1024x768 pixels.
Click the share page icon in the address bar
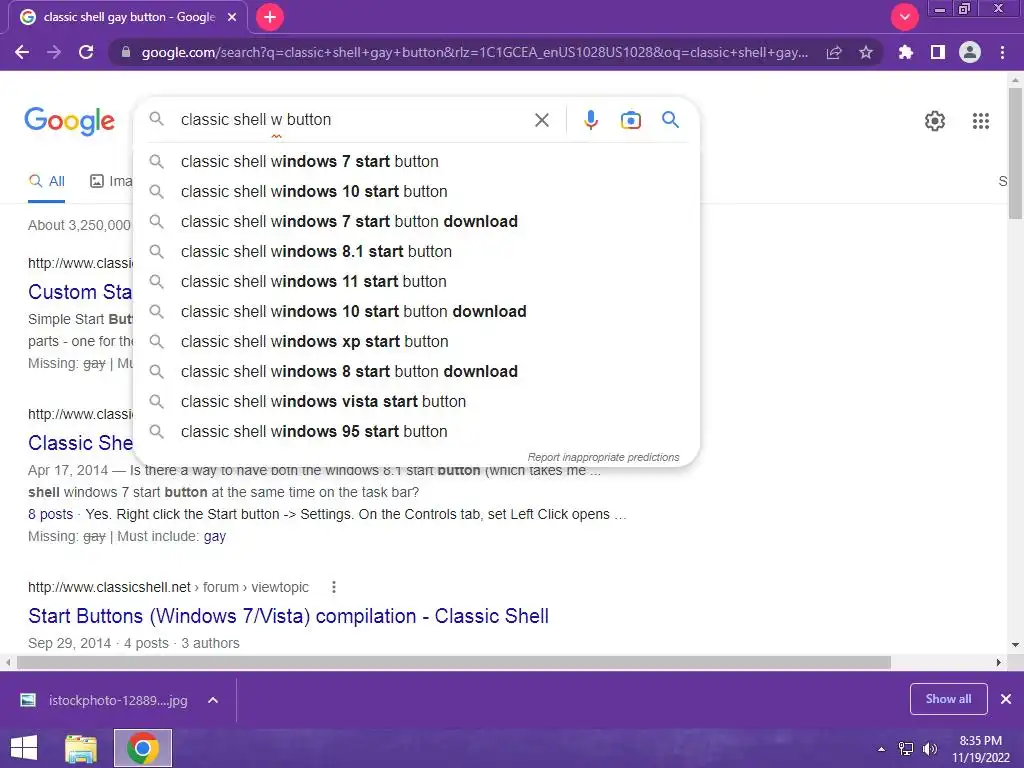tap(834, 52)
